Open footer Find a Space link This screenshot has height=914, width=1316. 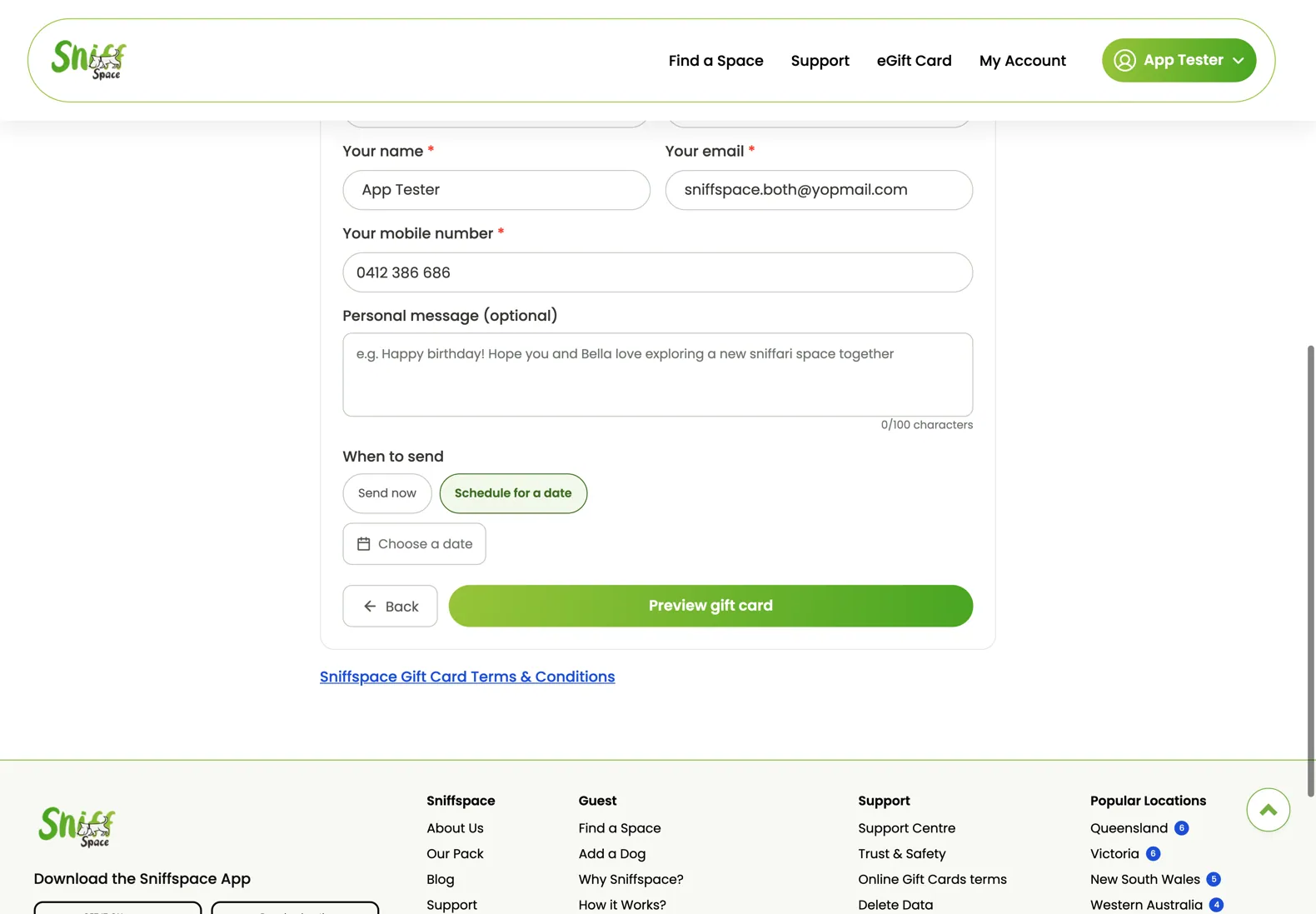pos(620,828)
